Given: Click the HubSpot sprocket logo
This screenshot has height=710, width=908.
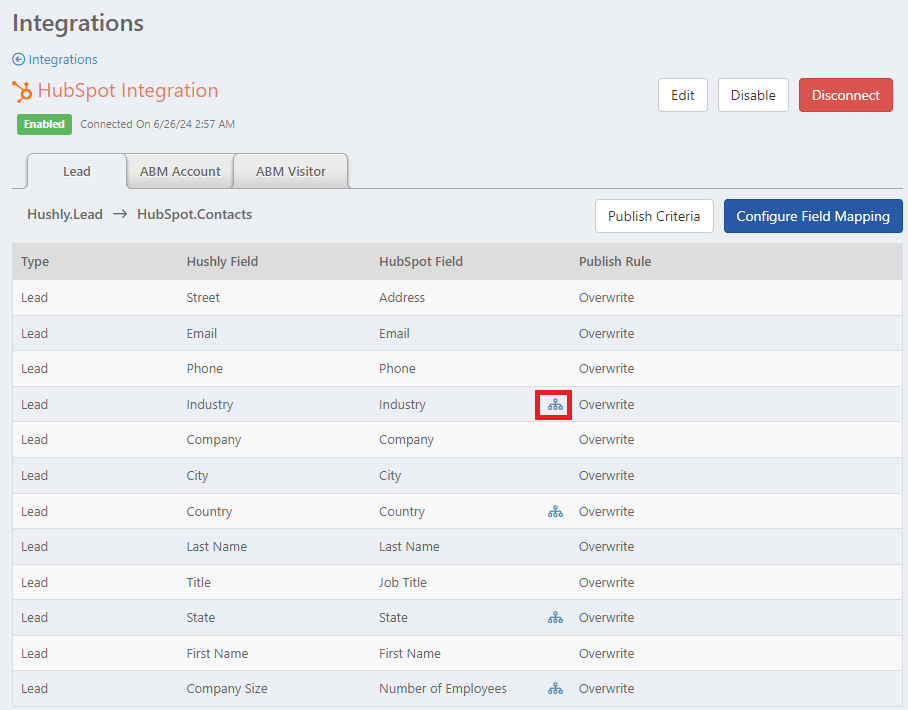Looking at the screenshot, I should click(22, 92).
